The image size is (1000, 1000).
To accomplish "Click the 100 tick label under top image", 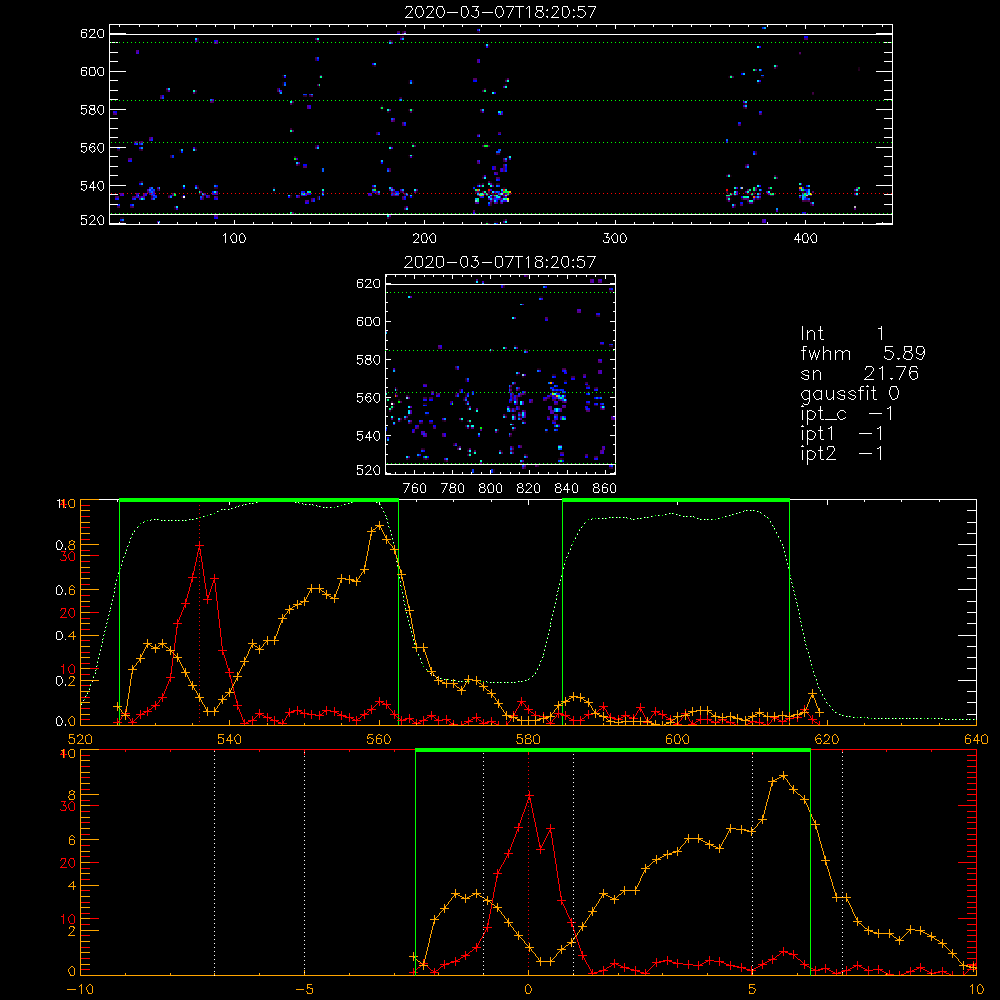I will click(234, 238).
